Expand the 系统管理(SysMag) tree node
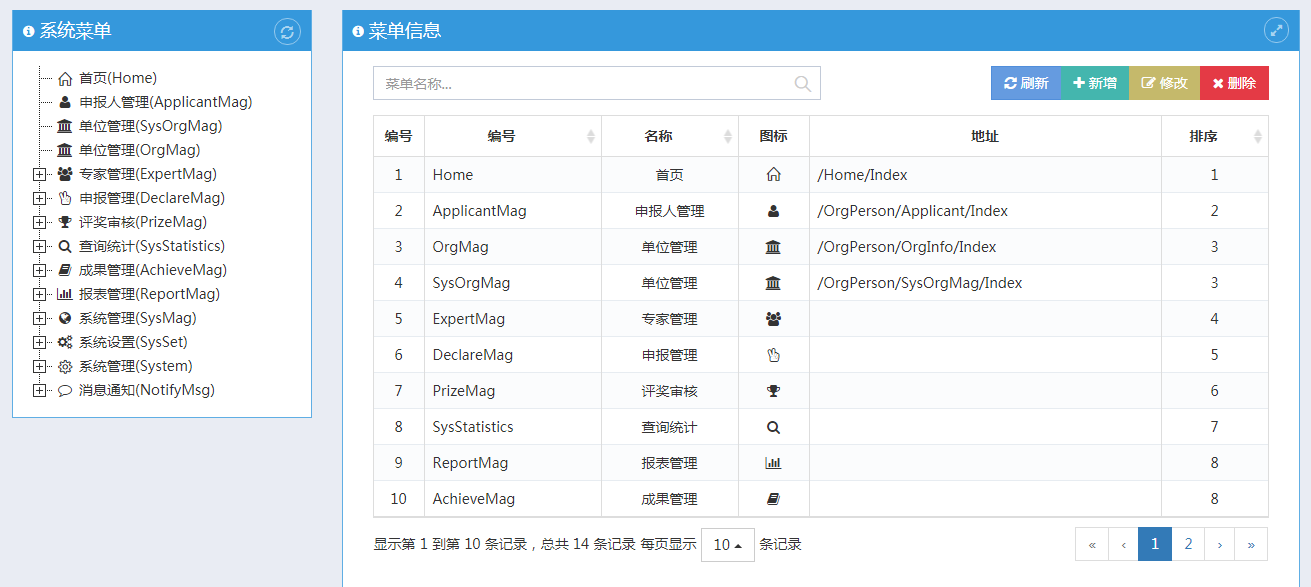This screenshot has height=587, width=1311. (39, 318)
